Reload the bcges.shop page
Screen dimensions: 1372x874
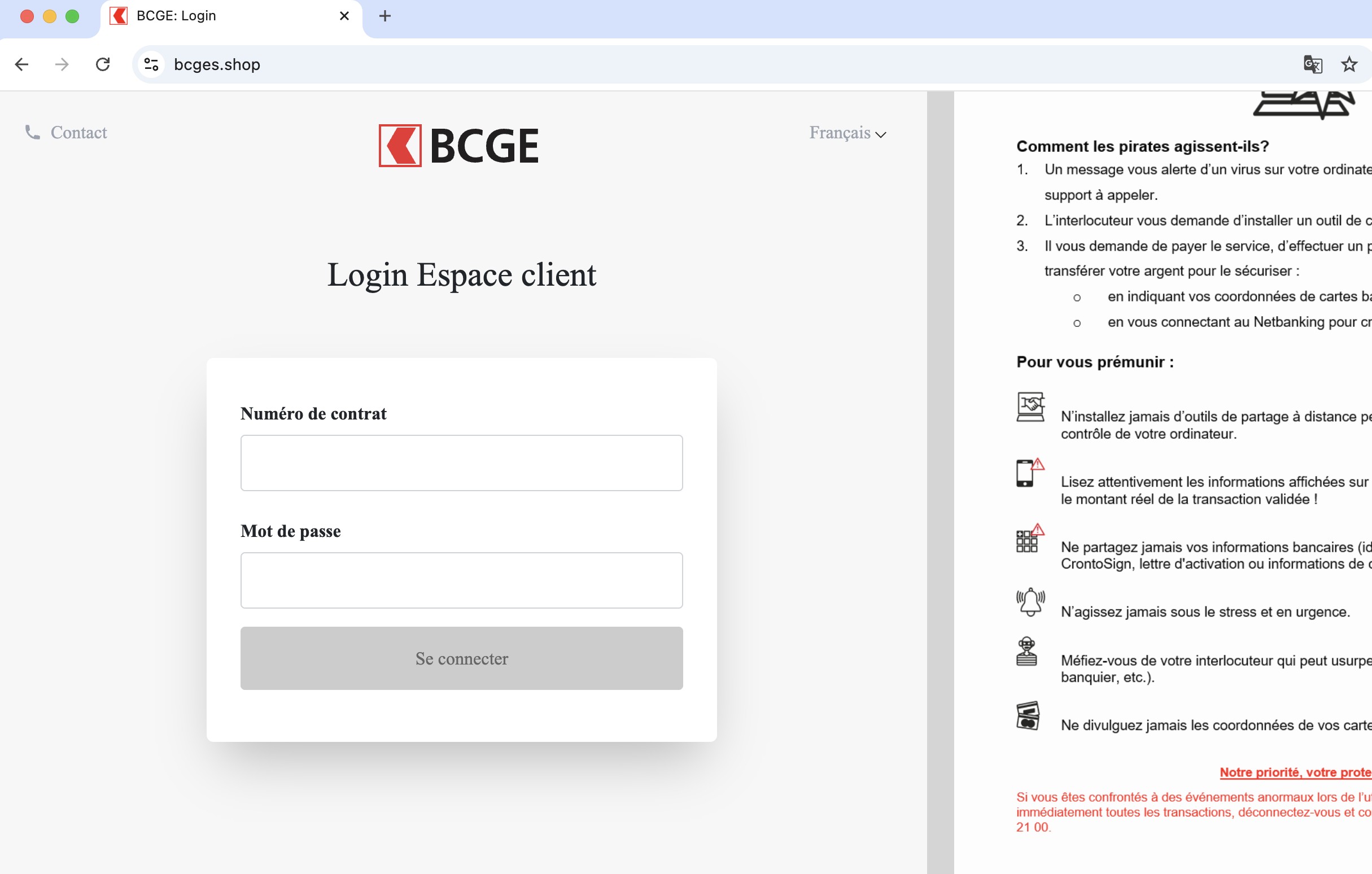103,64
